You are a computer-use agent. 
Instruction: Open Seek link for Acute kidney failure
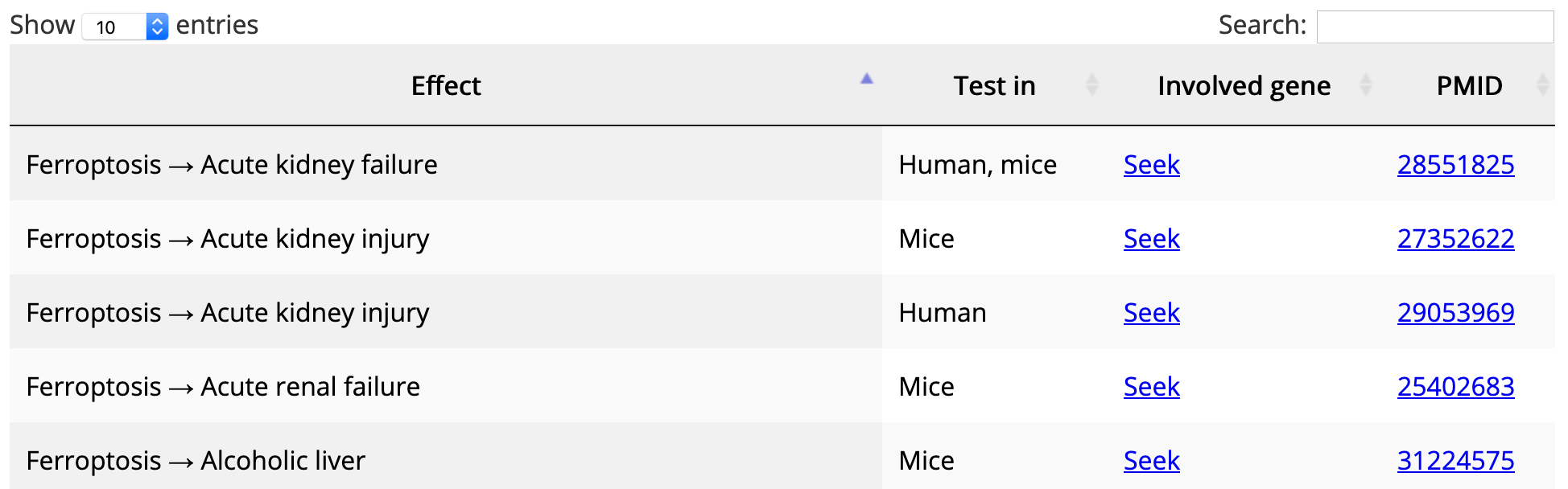click(1152, 164)
